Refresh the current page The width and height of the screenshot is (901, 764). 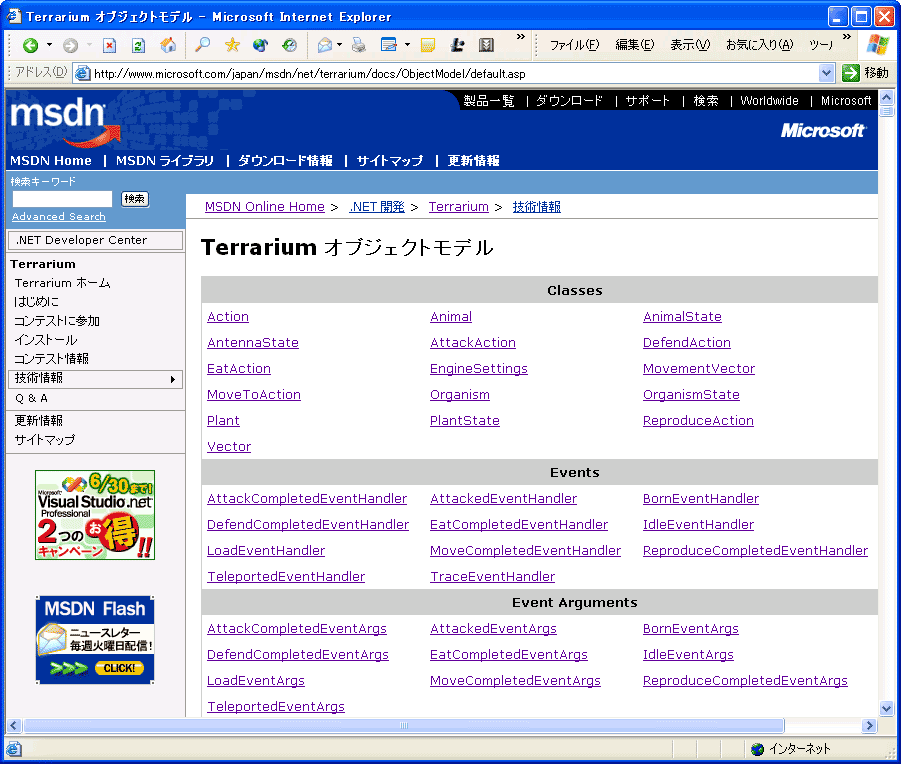coord(138,45)
